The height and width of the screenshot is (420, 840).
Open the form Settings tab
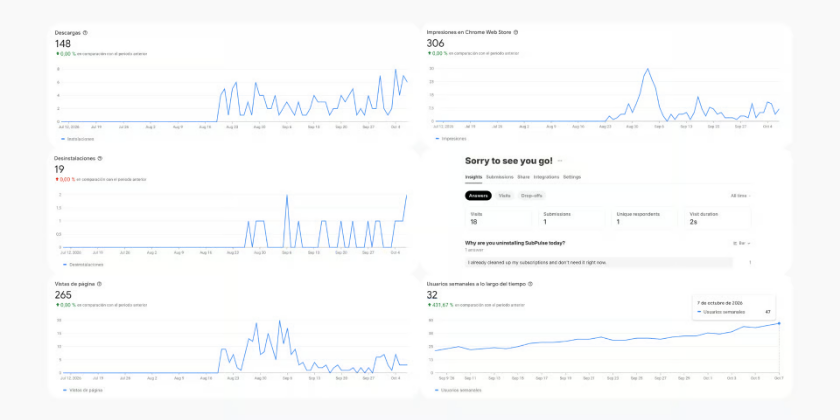point(572,177)
